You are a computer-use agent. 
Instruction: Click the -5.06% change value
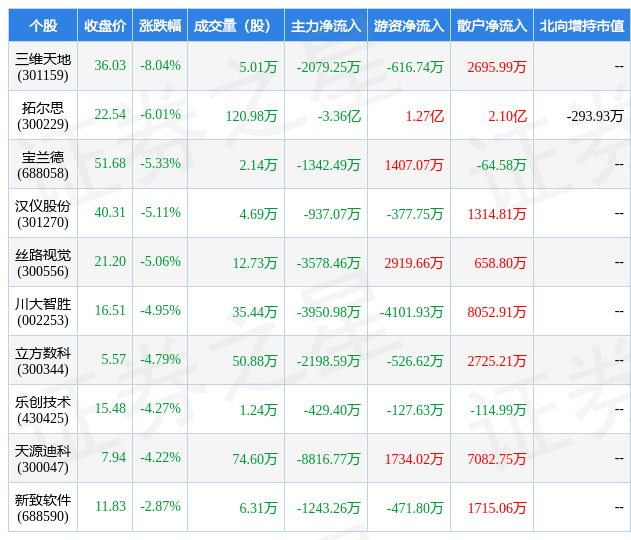point(160,261)
